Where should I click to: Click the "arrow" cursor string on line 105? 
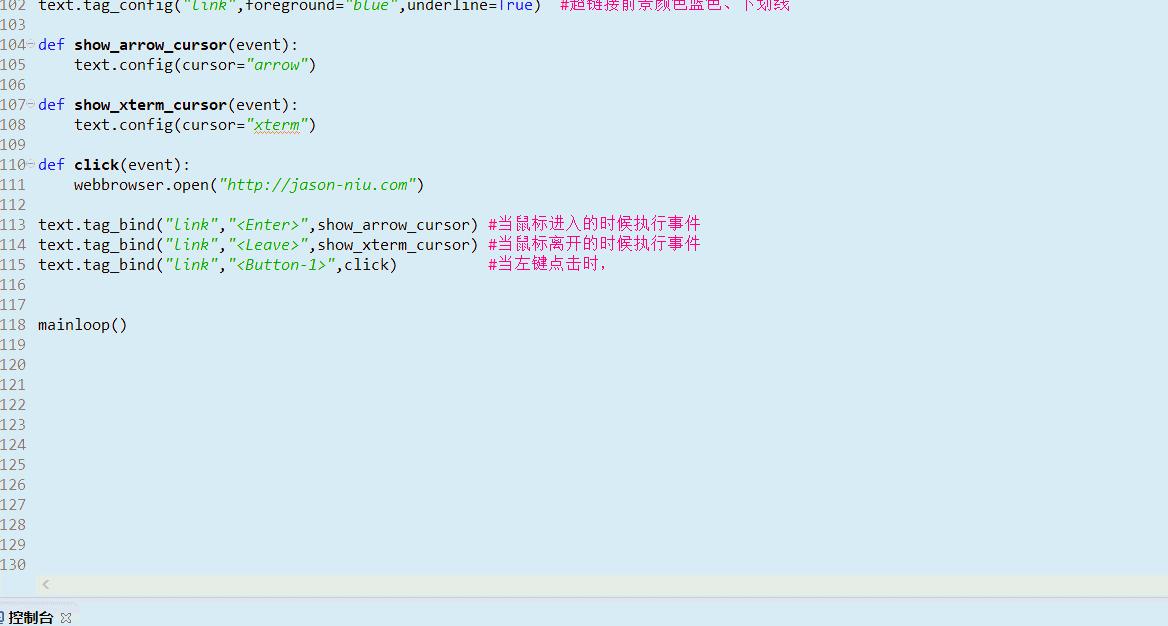coord(277,64)
